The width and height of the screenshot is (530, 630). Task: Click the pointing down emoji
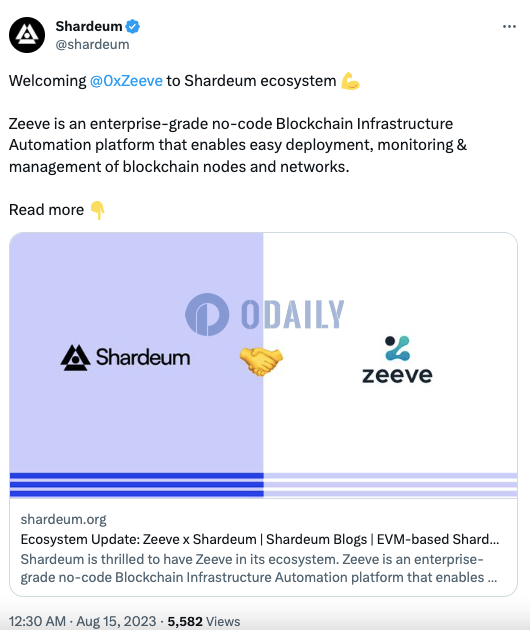[97, 210]
